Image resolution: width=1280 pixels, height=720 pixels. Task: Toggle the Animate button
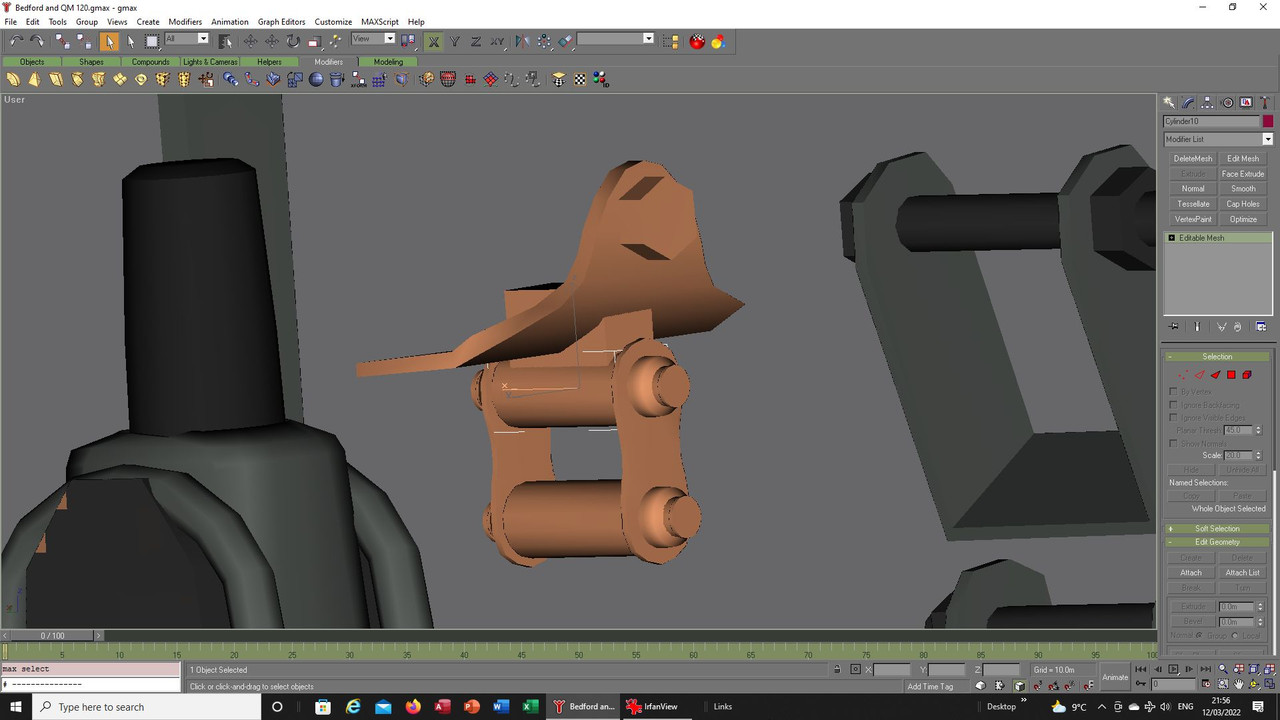click(1115, 677)
